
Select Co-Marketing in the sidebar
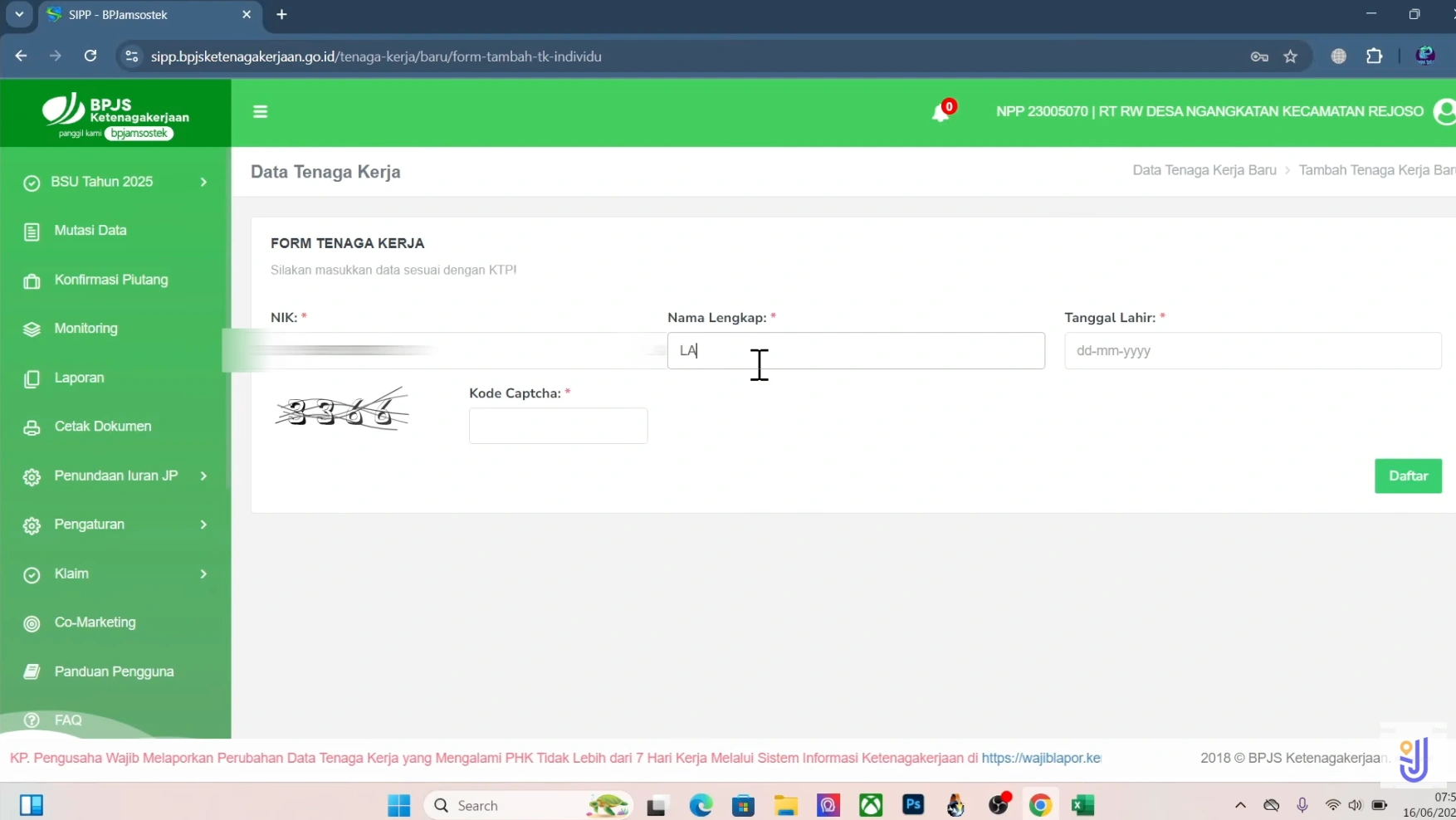point(94,622)
